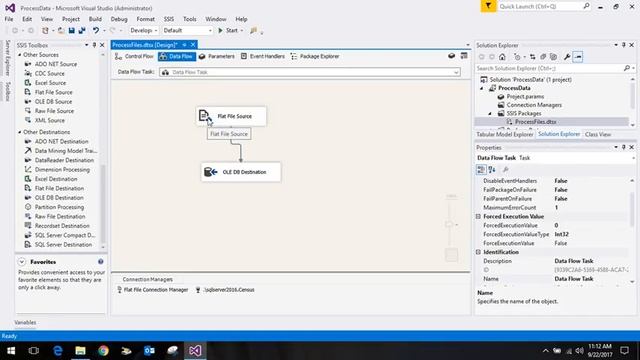Open the Debug menu
The height and width of the screenshot is (360, 640).
pos(119,19)
